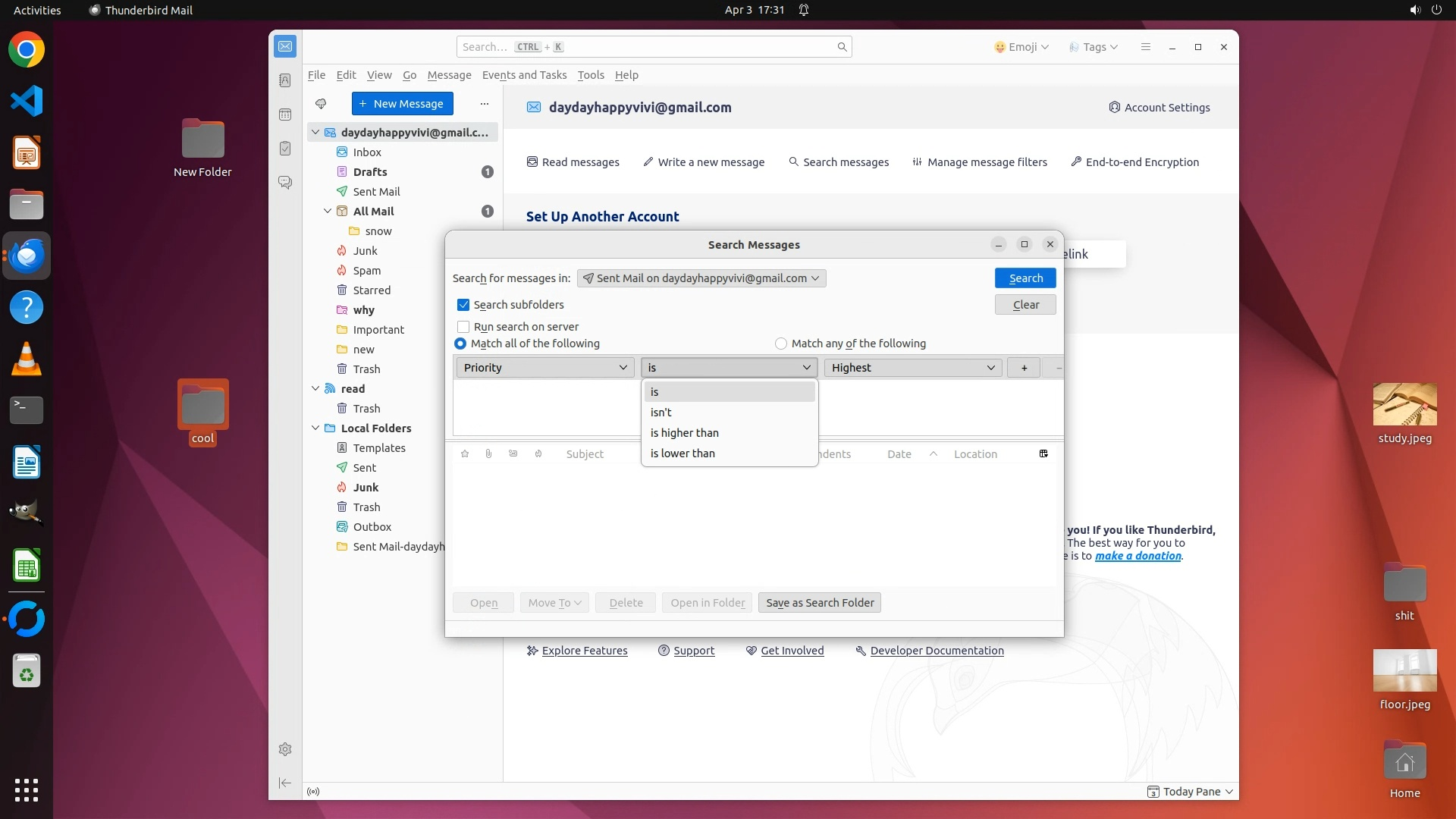1456x819 pixels.
Task: Open Thunderbird settings gear icon
Action: point(285,749)
